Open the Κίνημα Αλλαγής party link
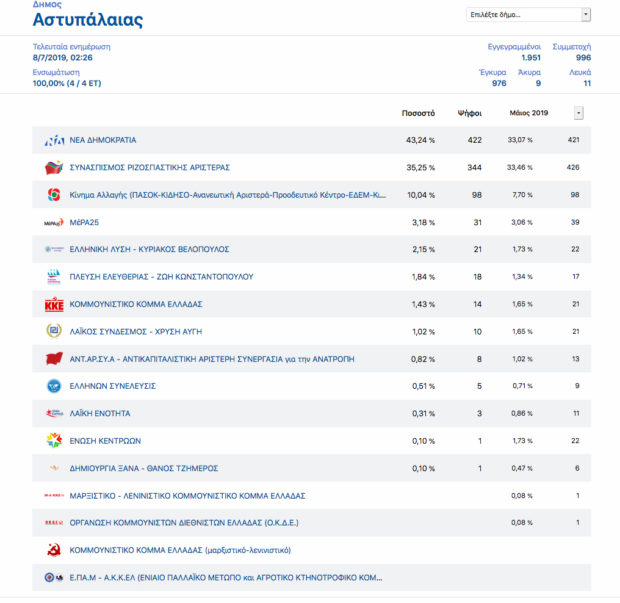This screenshot has width=620, height=603. tap(228, 195)
